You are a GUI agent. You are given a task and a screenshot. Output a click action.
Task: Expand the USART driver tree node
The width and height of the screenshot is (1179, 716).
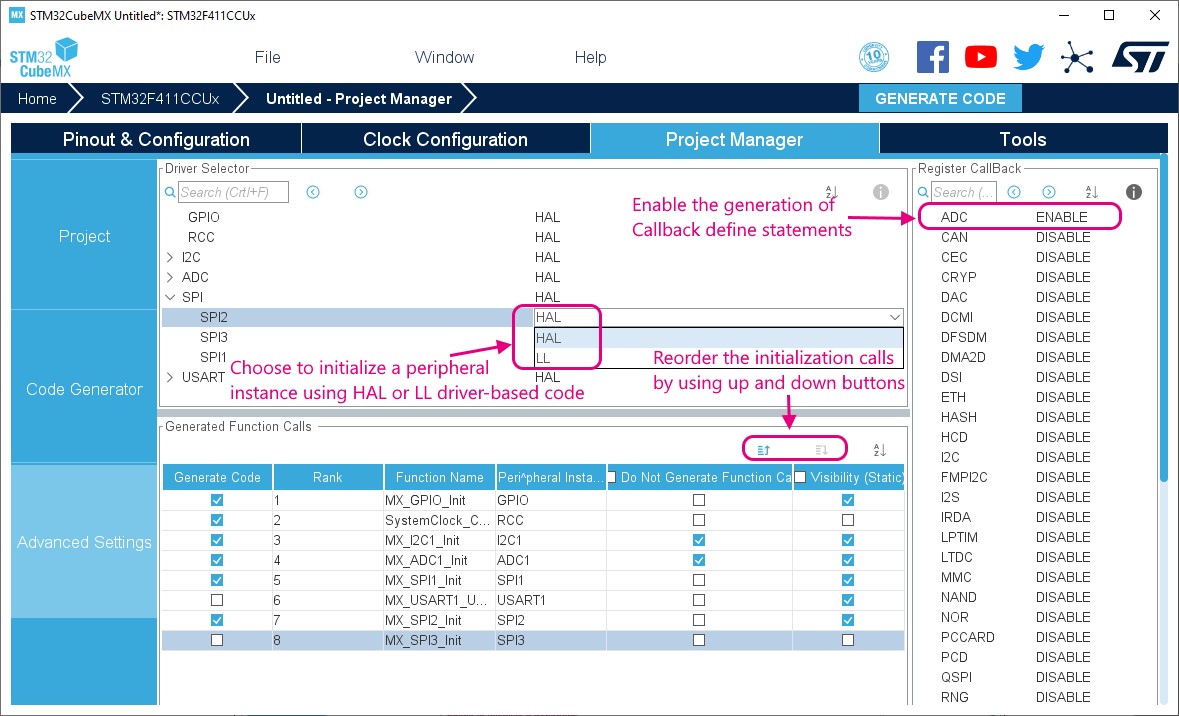pyautogui.click(x=170, y=377)
